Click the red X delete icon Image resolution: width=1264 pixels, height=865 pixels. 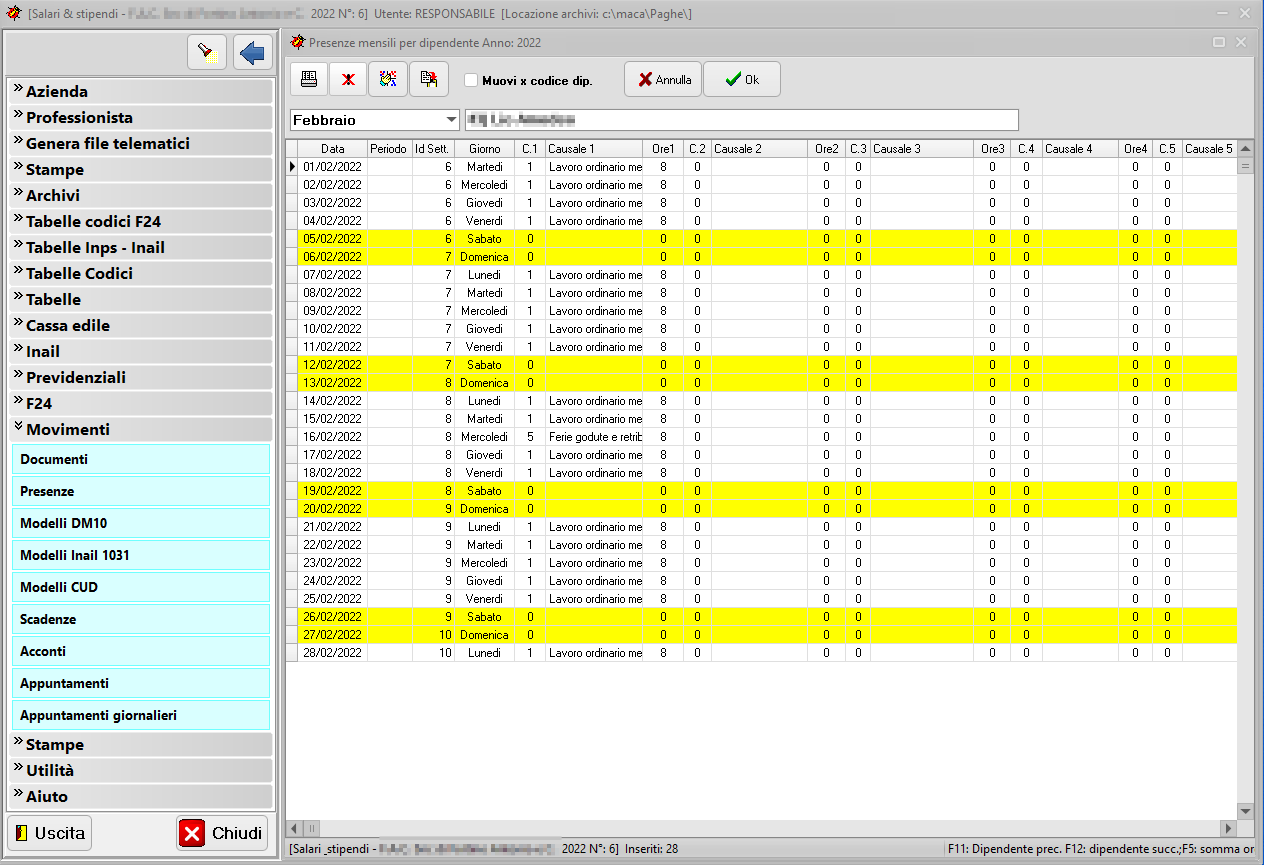[348, 79]
